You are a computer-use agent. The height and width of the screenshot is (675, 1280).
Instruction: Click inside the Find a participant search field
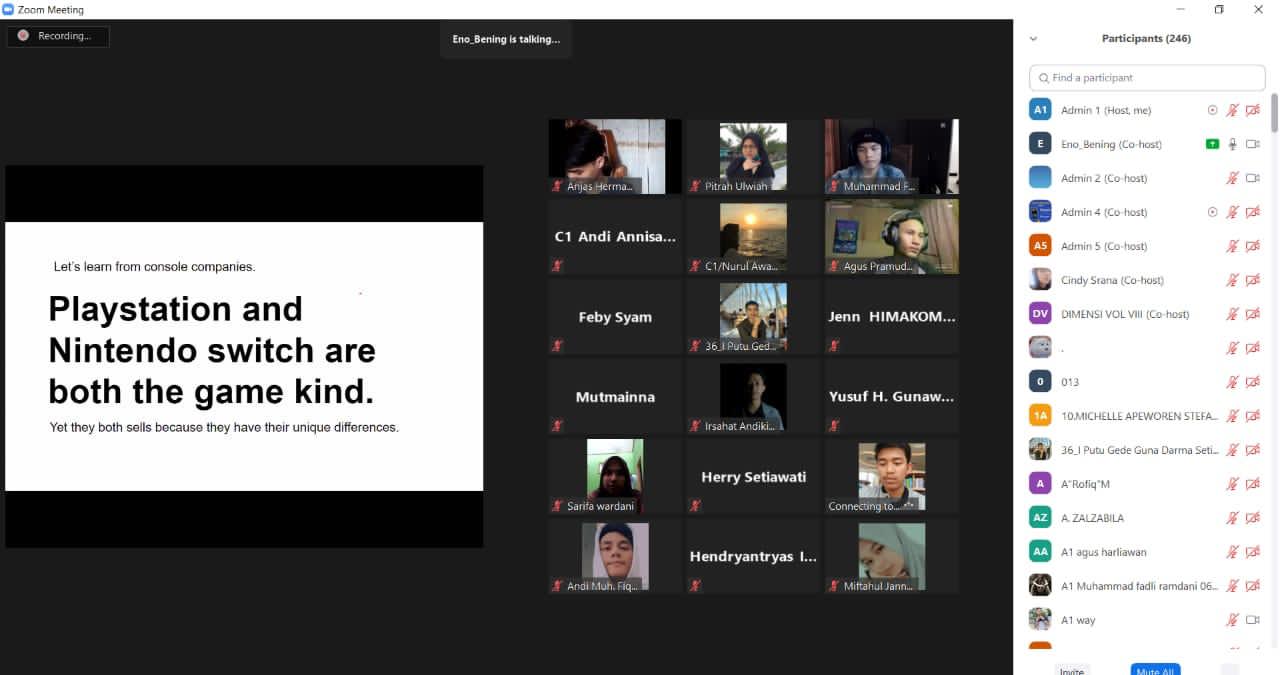(1147, 77)
